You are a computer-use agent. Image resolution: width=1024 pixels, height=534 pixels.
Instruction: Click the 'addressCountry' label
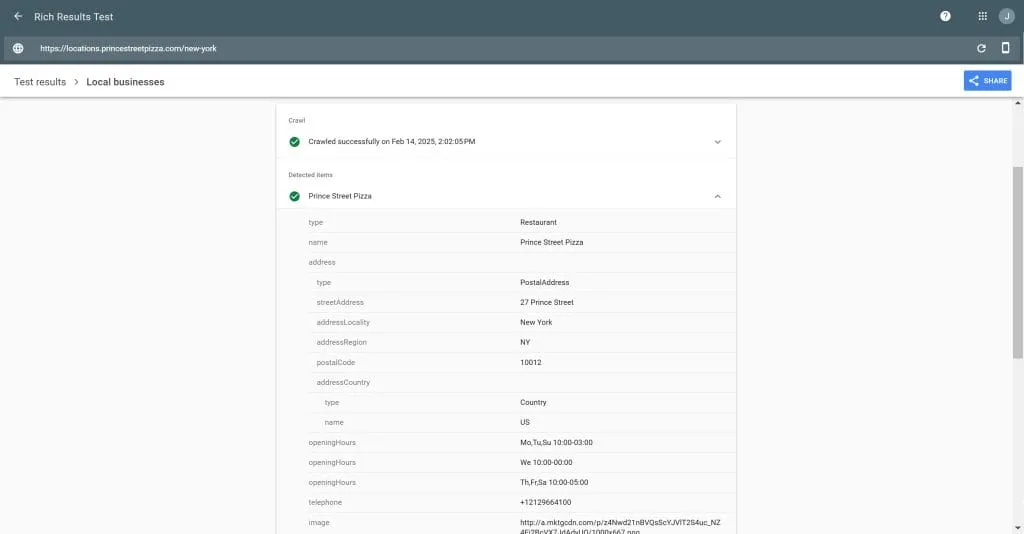point(343,383)
